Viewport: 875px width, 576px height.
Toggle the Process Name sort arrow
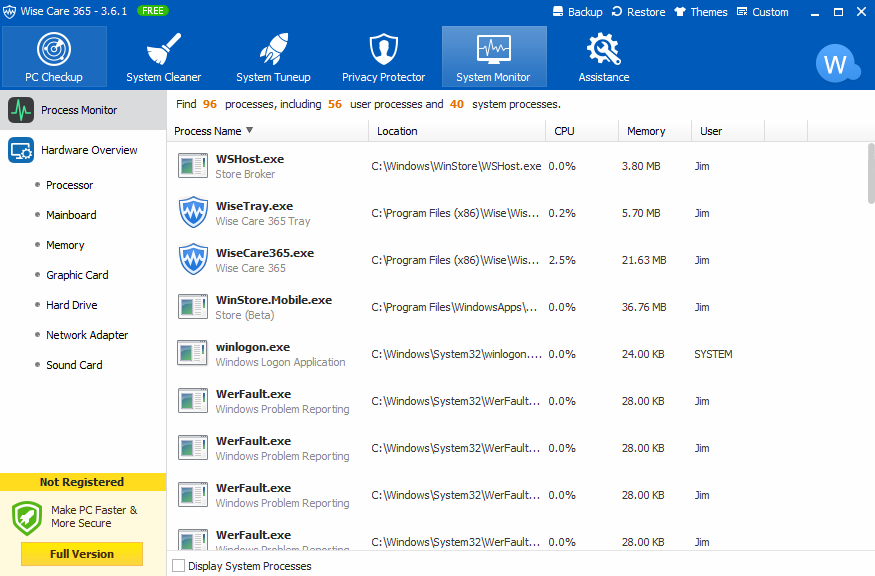click(249, 130)
